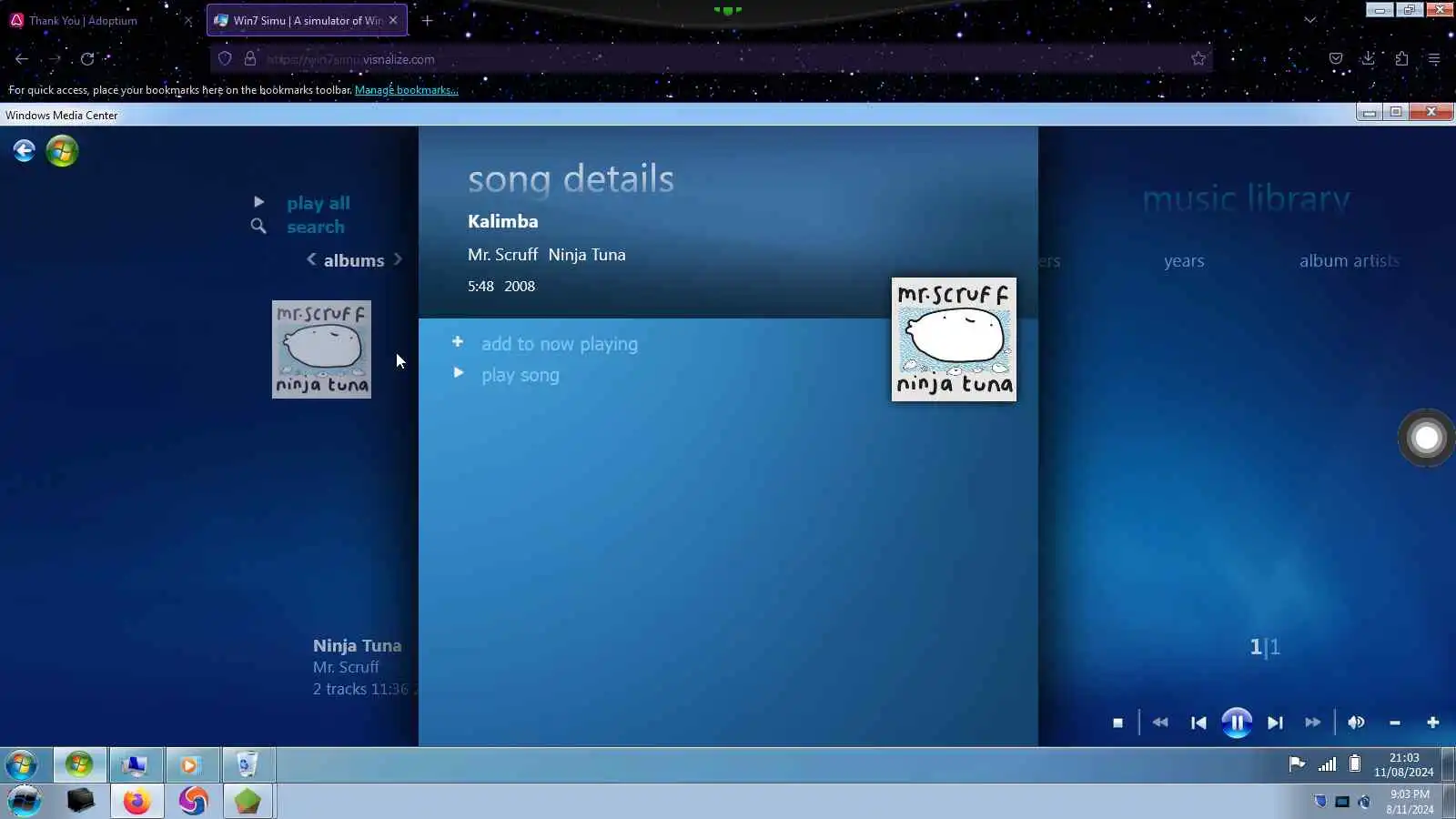This screenshot has width=1456, height=819.
Task: Close the Win7 Simu browser tab
Action: pyautogui.click(x=393, y=20)
